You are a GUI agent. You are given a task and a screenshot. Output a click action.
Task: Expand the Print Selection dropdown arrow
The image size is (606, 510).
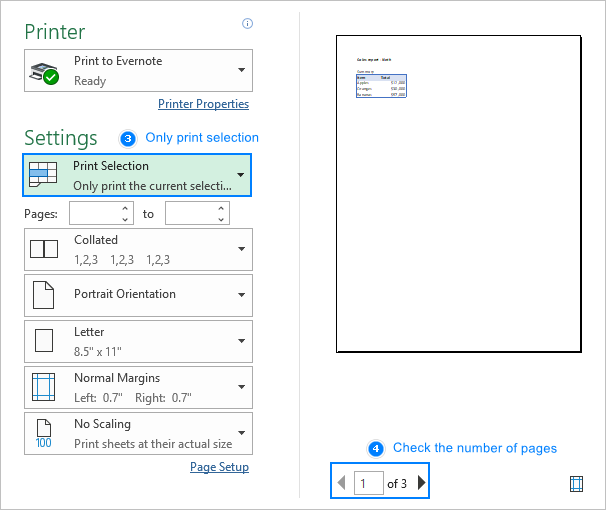point(240,175)
